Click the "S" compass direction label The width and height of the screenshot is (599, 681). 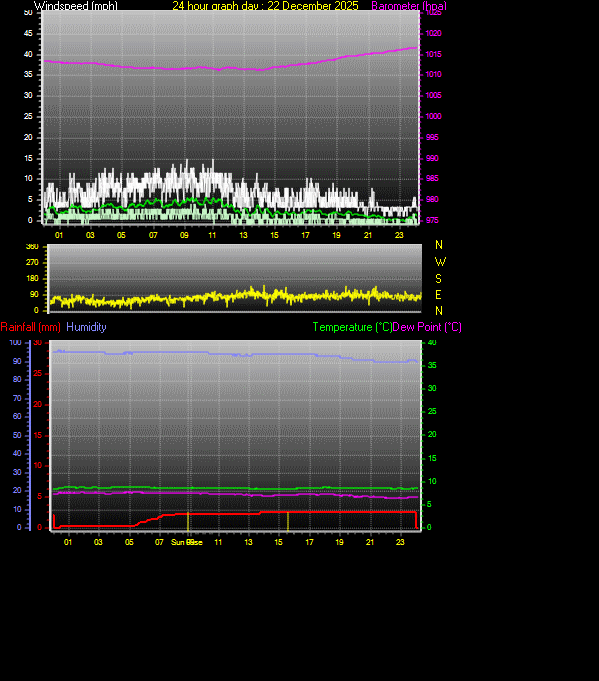pos(438,278)
